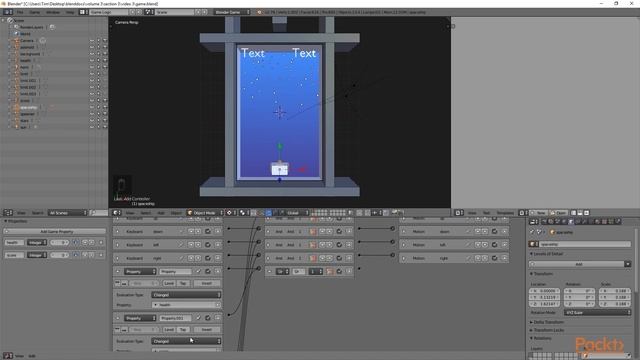This screenshot has height=360, width=640.
Task: Click the state icon on bottom controller
Action: (x=329, y=271)
